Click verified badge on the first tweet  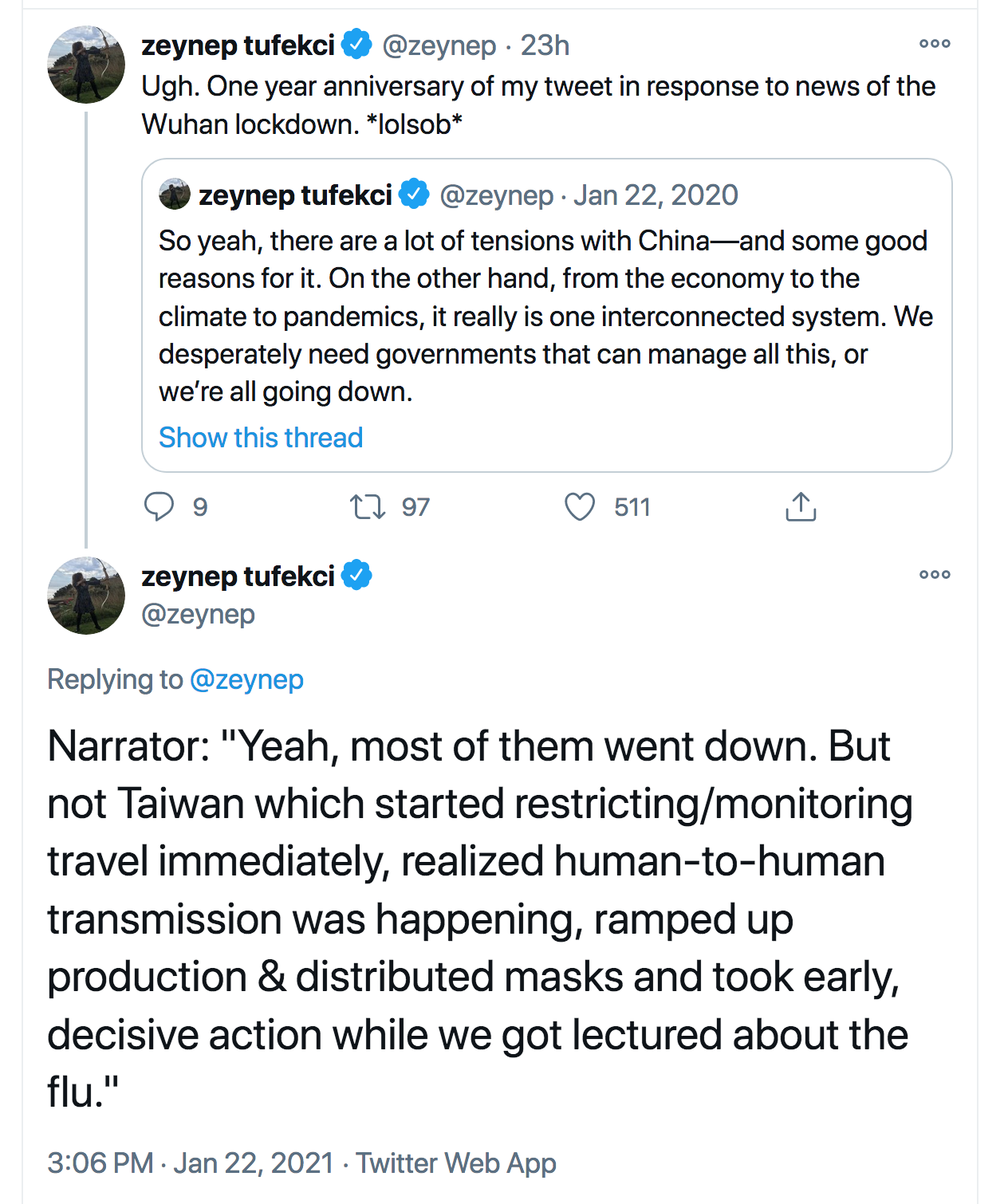[356, 44]
